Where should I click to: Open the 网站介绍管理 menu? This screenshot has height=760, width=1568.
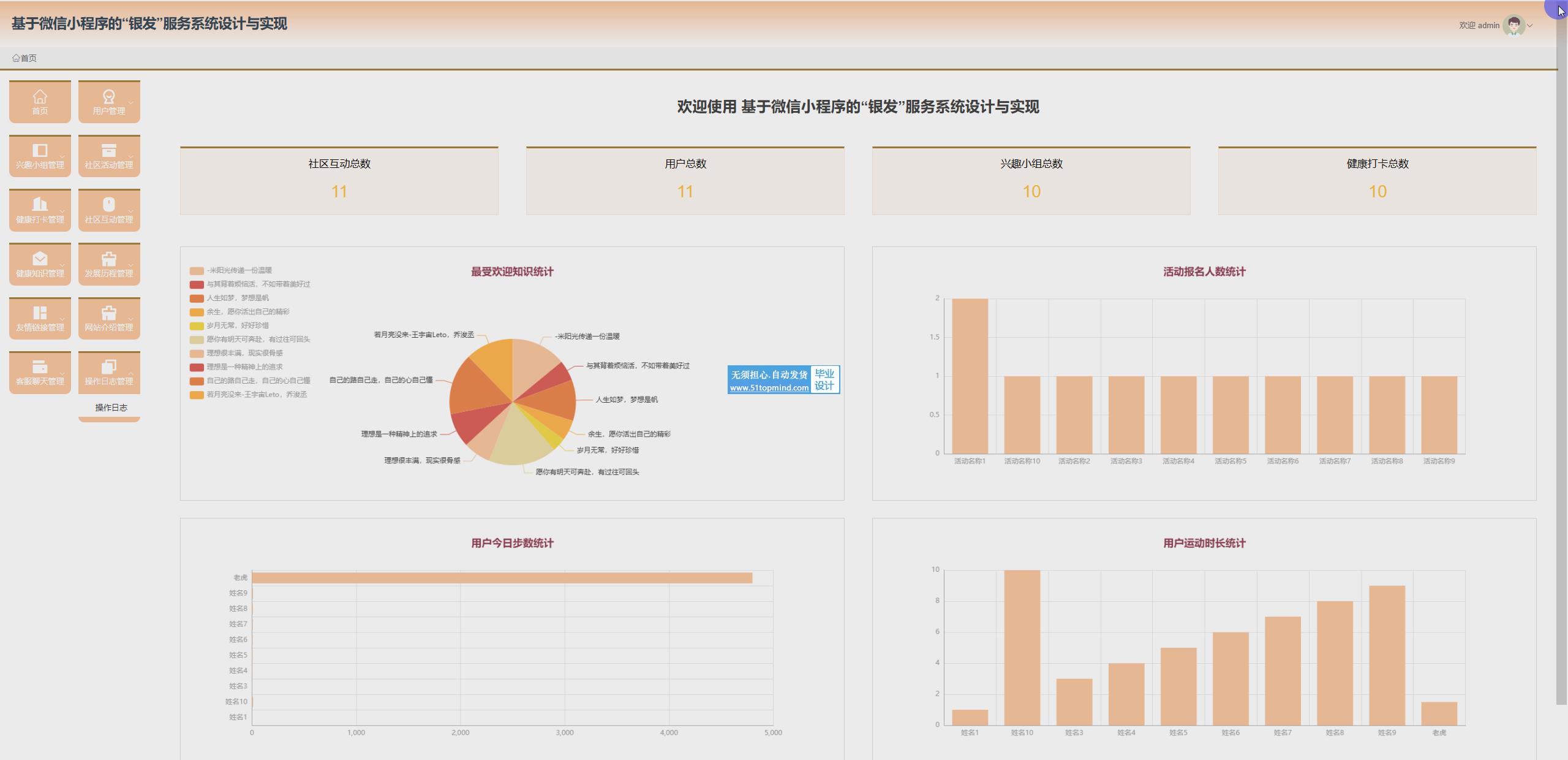pos(108,317)
